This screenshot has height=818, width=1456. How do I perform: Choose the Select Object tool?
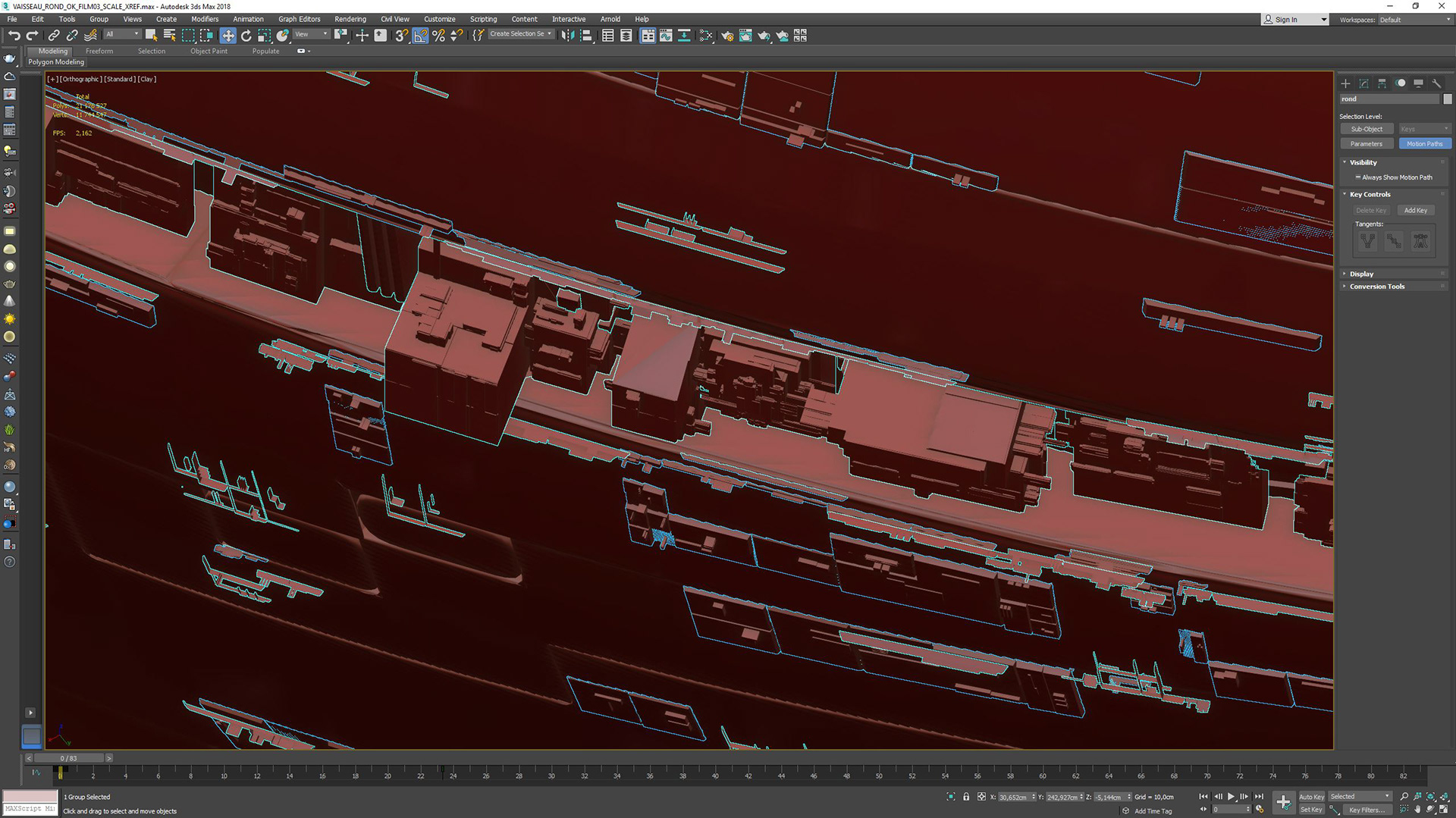pos(151,35)
